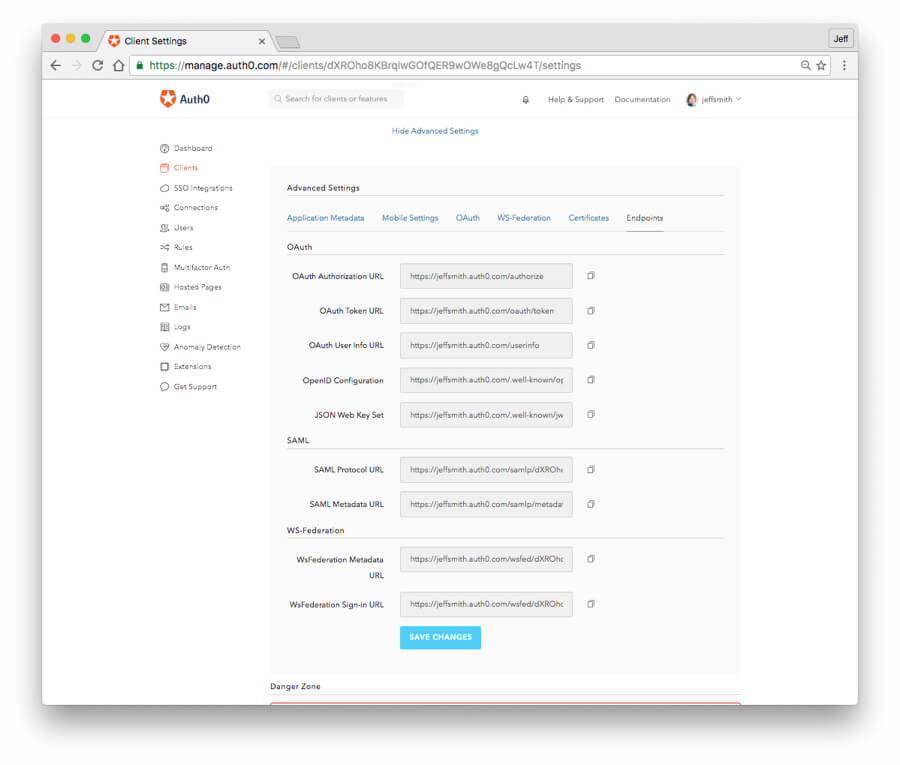Open Emails in the sidebar

178,307
